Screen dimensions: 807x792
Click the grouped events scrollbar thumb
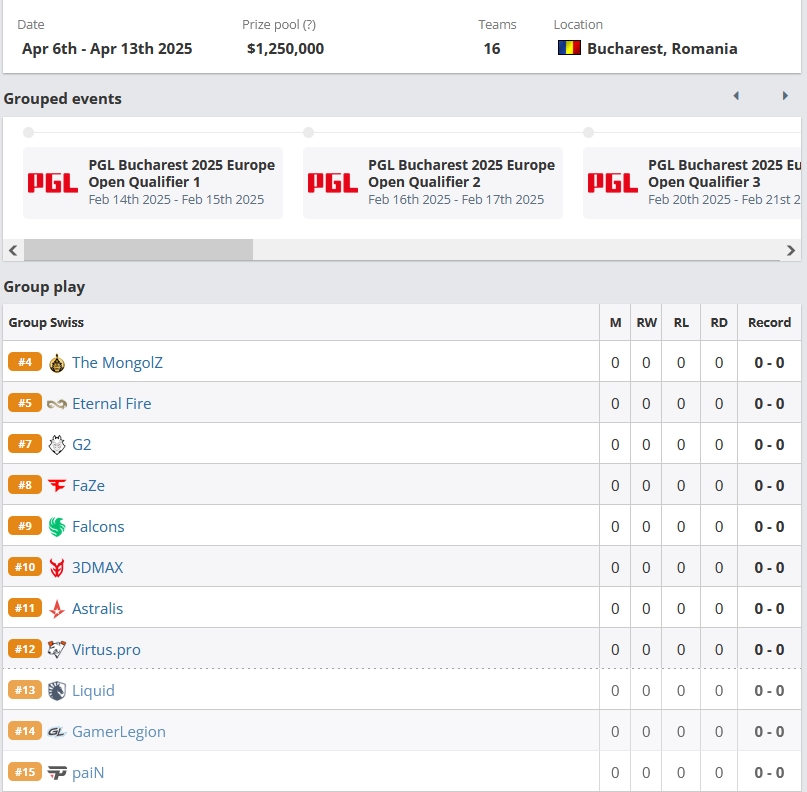(x=138, y=250)
